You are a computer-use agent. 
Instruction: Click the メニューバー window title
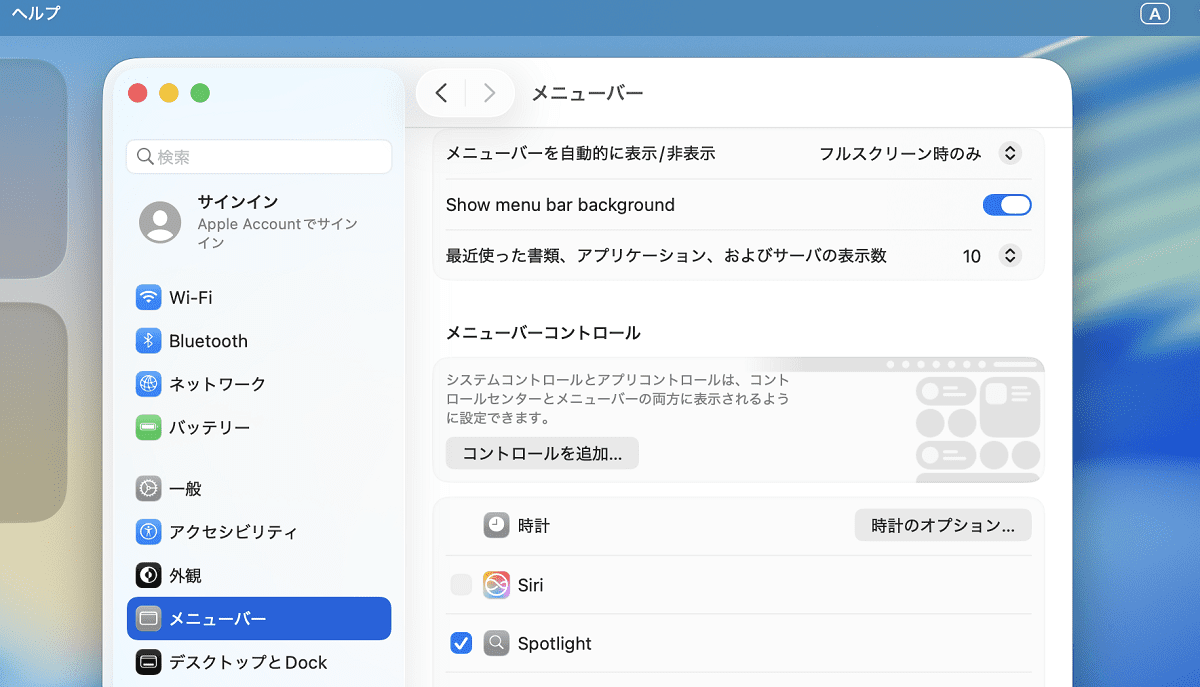pyautogui.click(x=587, y=93)
